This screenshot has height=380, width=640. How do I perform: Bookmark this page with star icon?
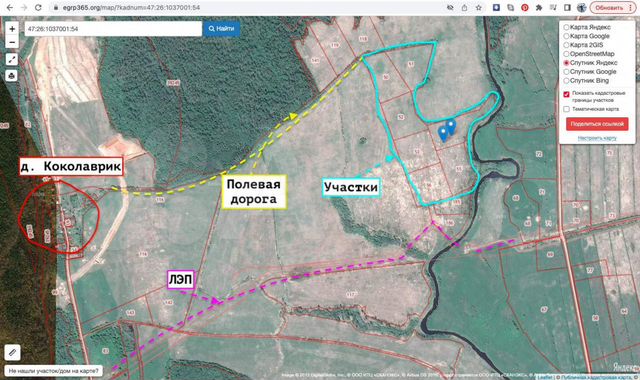coord(478,7)
